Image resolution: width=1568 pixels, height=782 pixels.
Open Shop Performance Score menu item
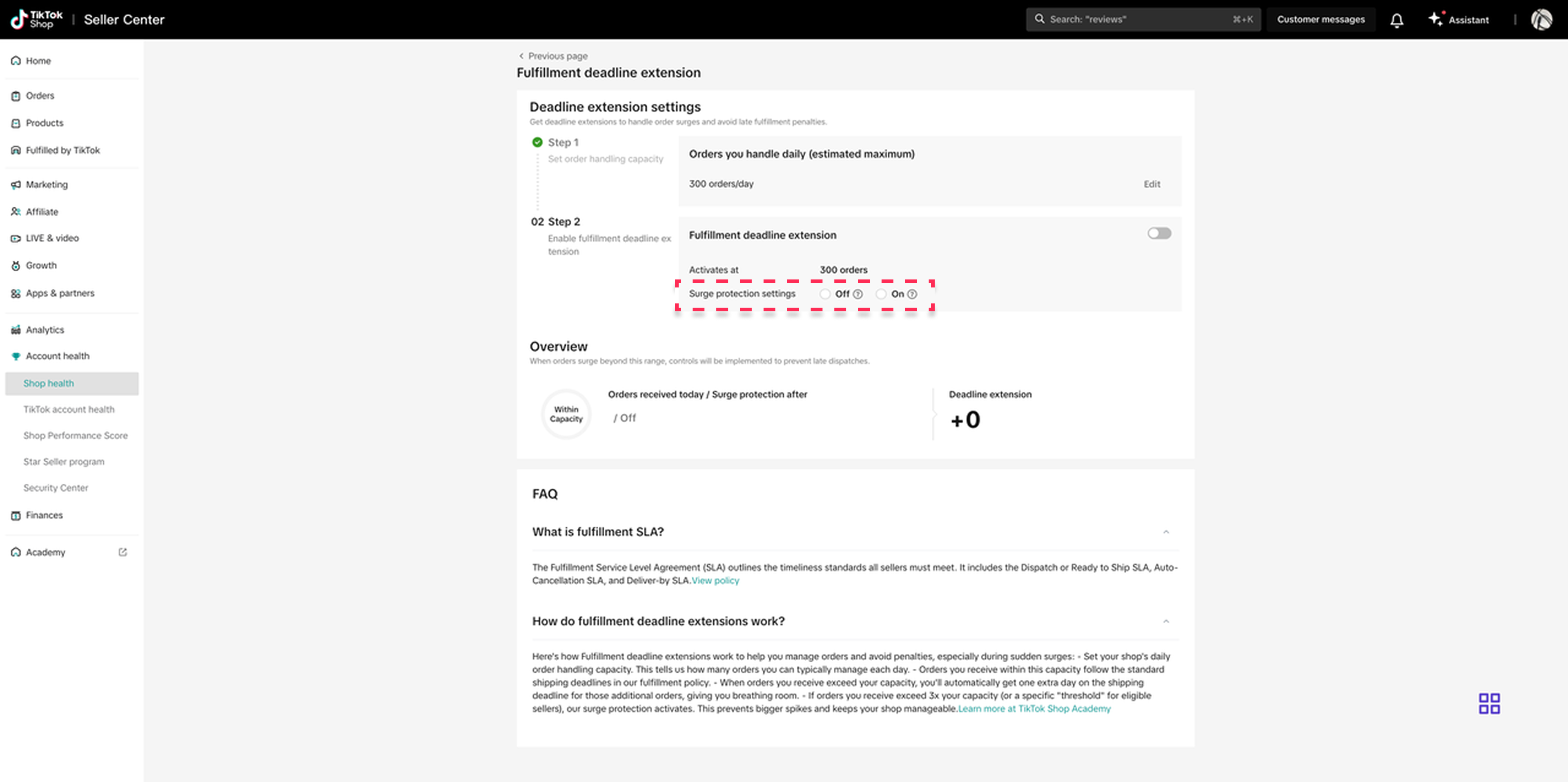pyautogui.click(x=76, y=436)
